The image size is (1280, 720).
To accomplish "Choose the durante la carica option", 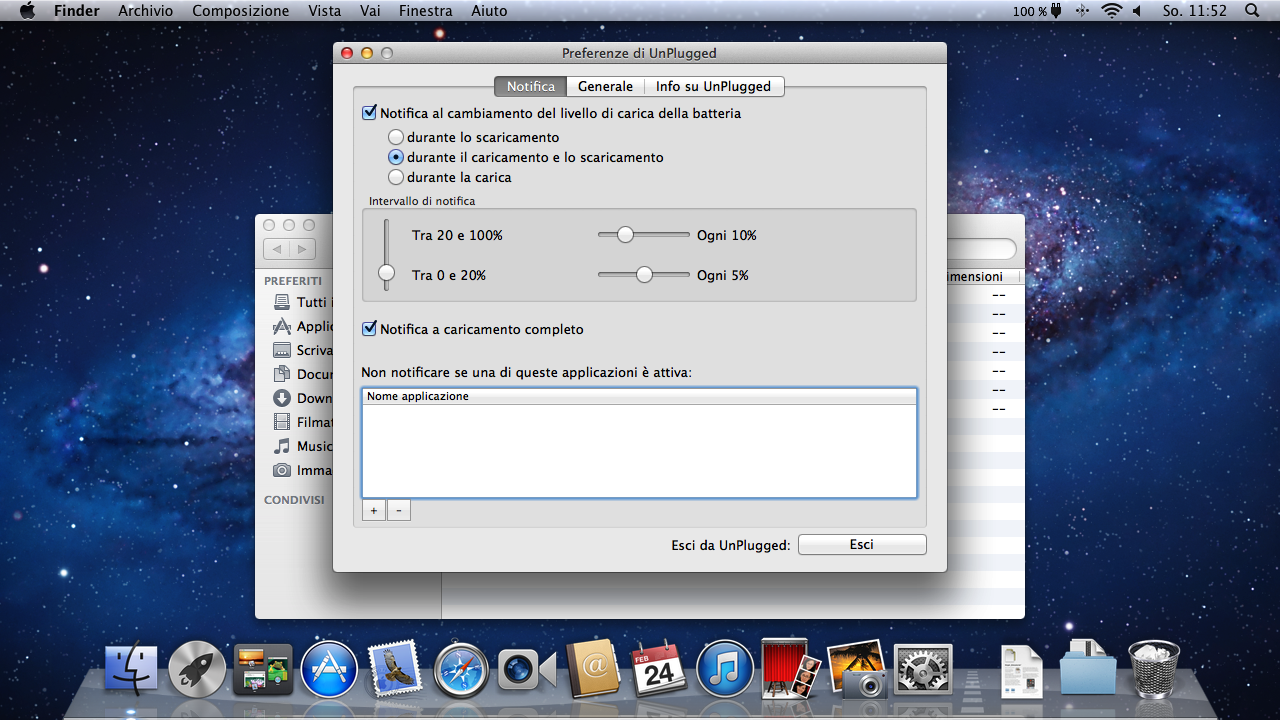I will click(x=396, y=177).
